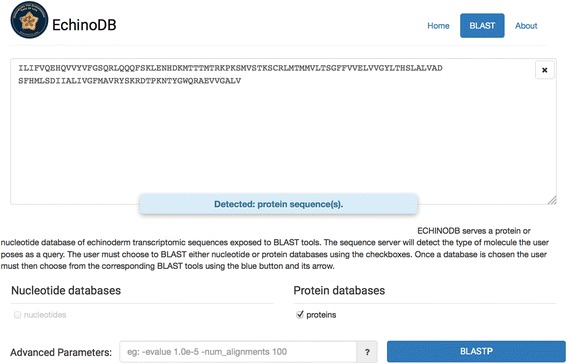Click the EchinoDB site title text
Image resolution: width=567 pixels, height=364 pixels.
tap(84, 25)
